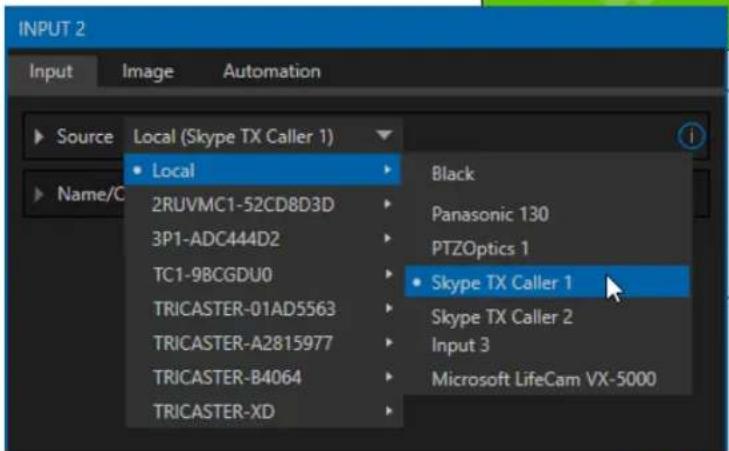Switch to the Image tab
The image size is (729, 451).
(148, 72)
